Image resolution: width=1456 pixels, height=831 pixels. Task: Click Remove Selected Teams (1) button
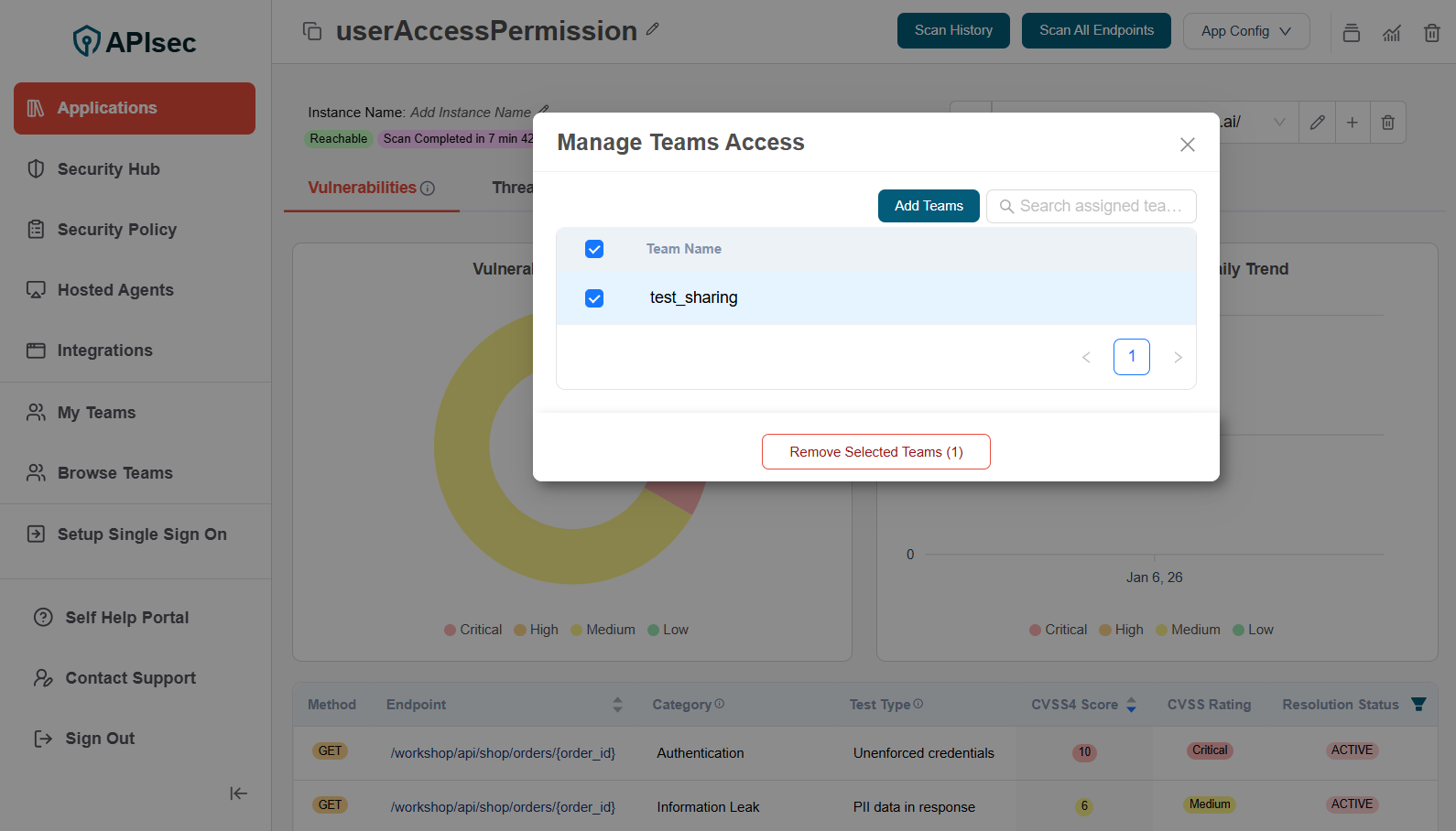[x=875, y=452]
